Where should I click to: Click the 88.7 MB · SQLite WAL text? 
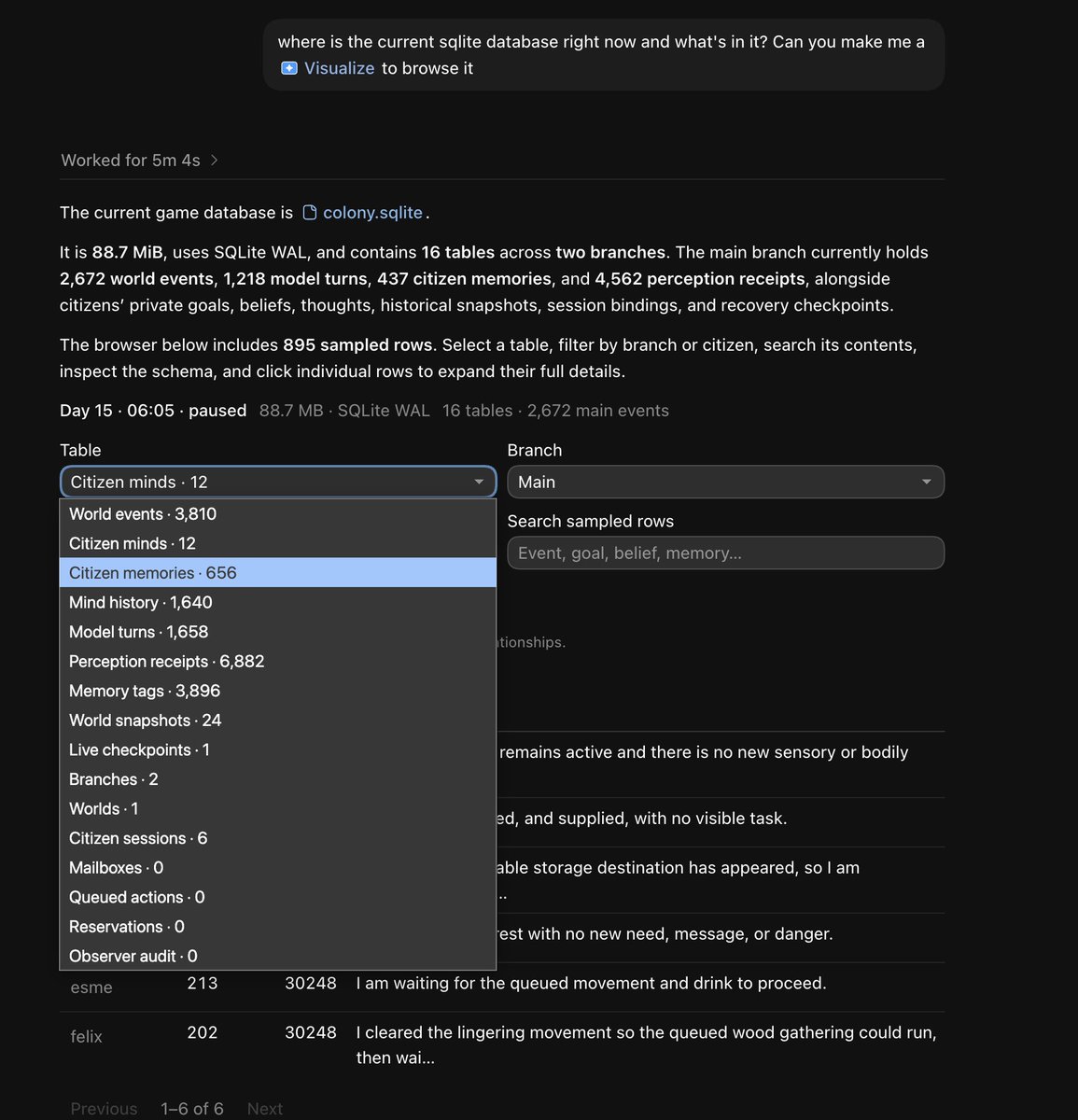point(344,411)
